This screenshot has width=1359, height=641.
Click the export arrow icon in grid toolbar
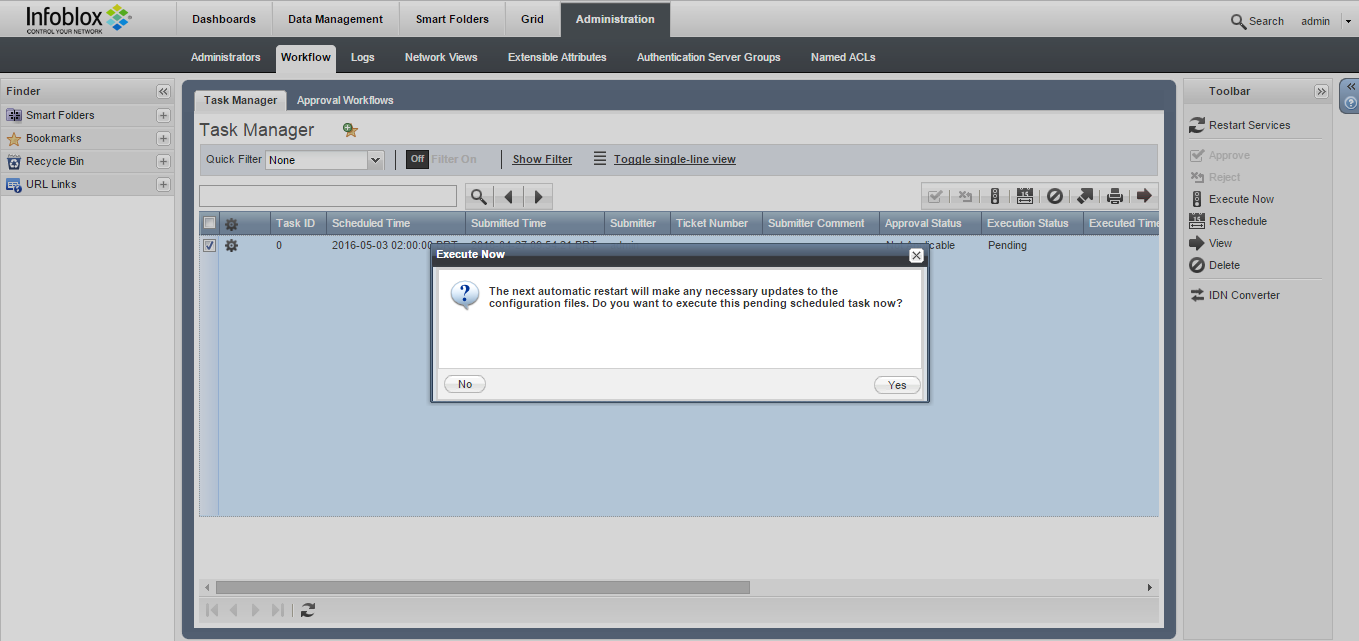click(x=1084, y=197)
